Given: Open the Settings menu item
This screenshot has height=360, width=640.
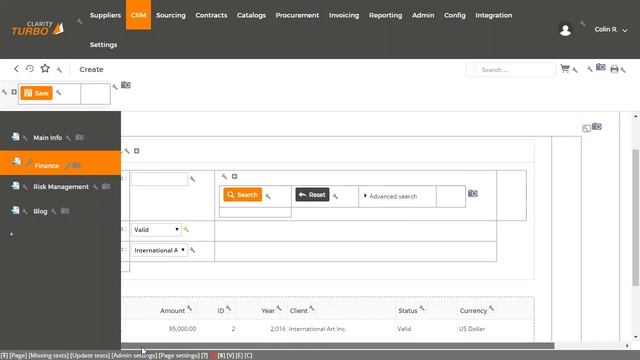Looking at the screenshot, I should pos(103,44).
